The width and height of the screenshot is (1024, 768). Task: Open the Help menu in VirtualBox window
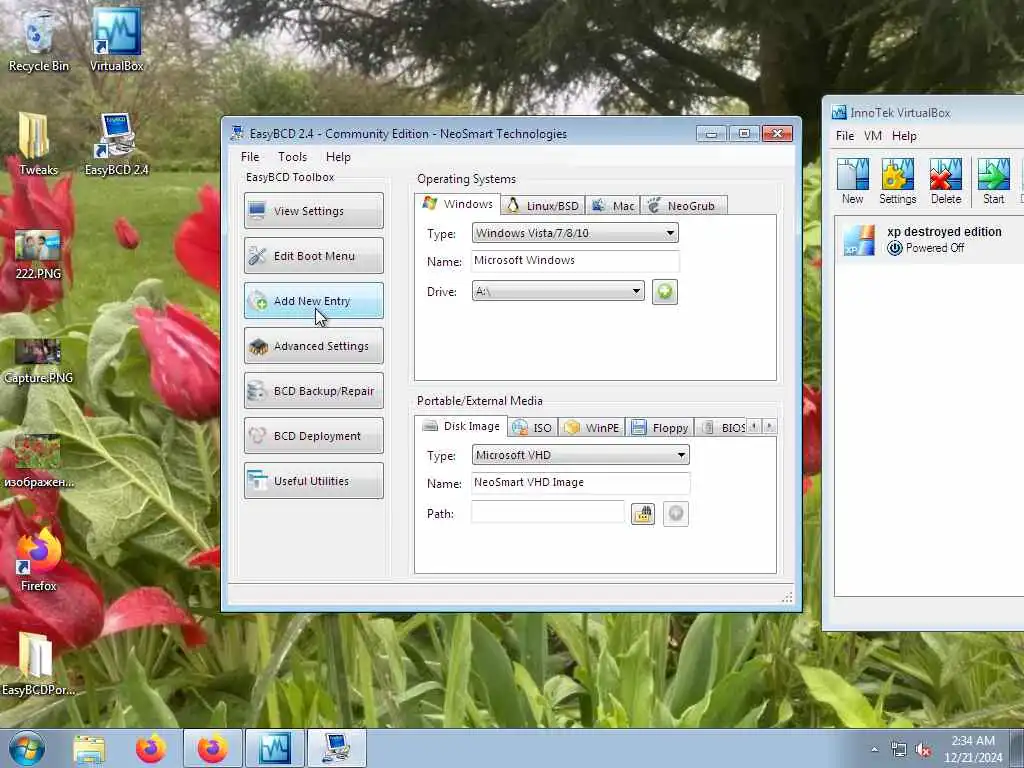[x=904, y=136]
